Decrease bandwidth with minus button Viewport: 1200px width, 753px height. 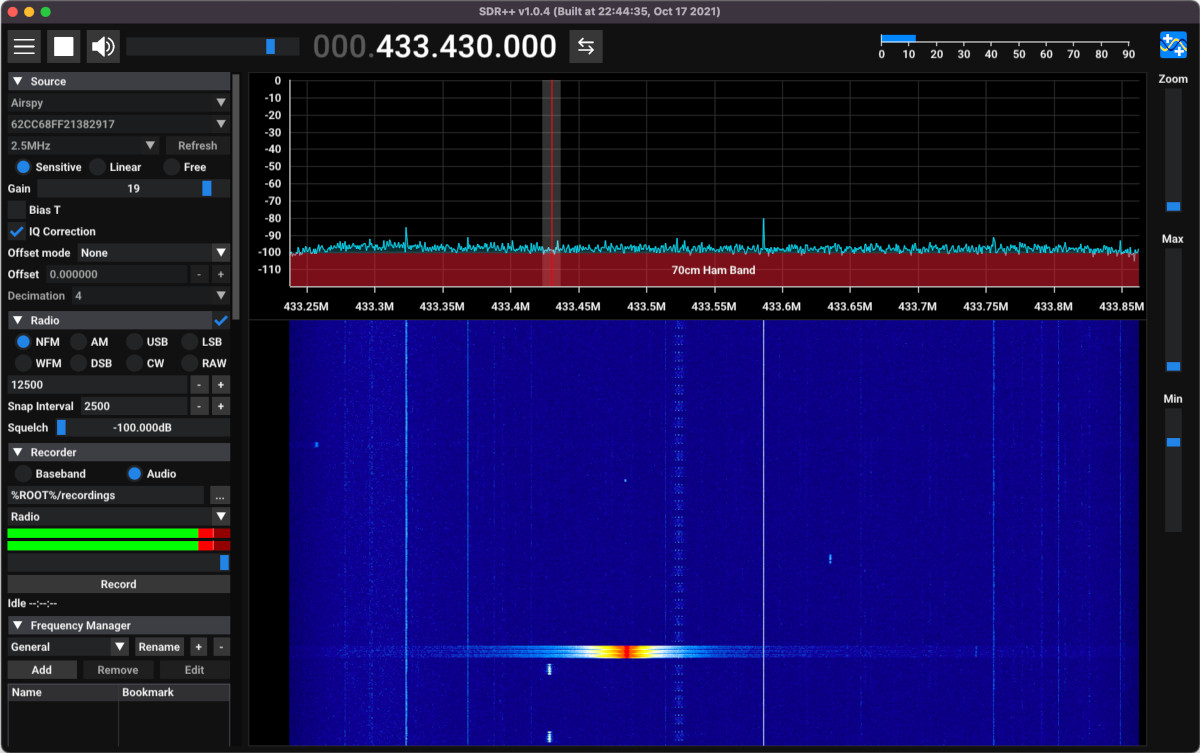[200, 385]
